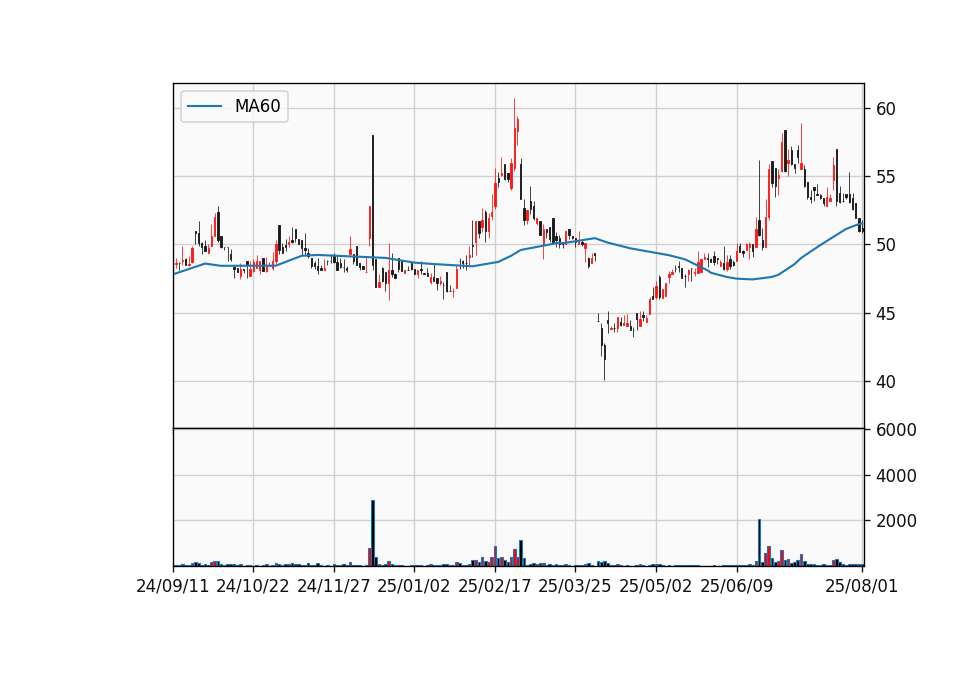
Task: Click the MA60 legend label
Action: pyautogui.click(x=257, y=107)
